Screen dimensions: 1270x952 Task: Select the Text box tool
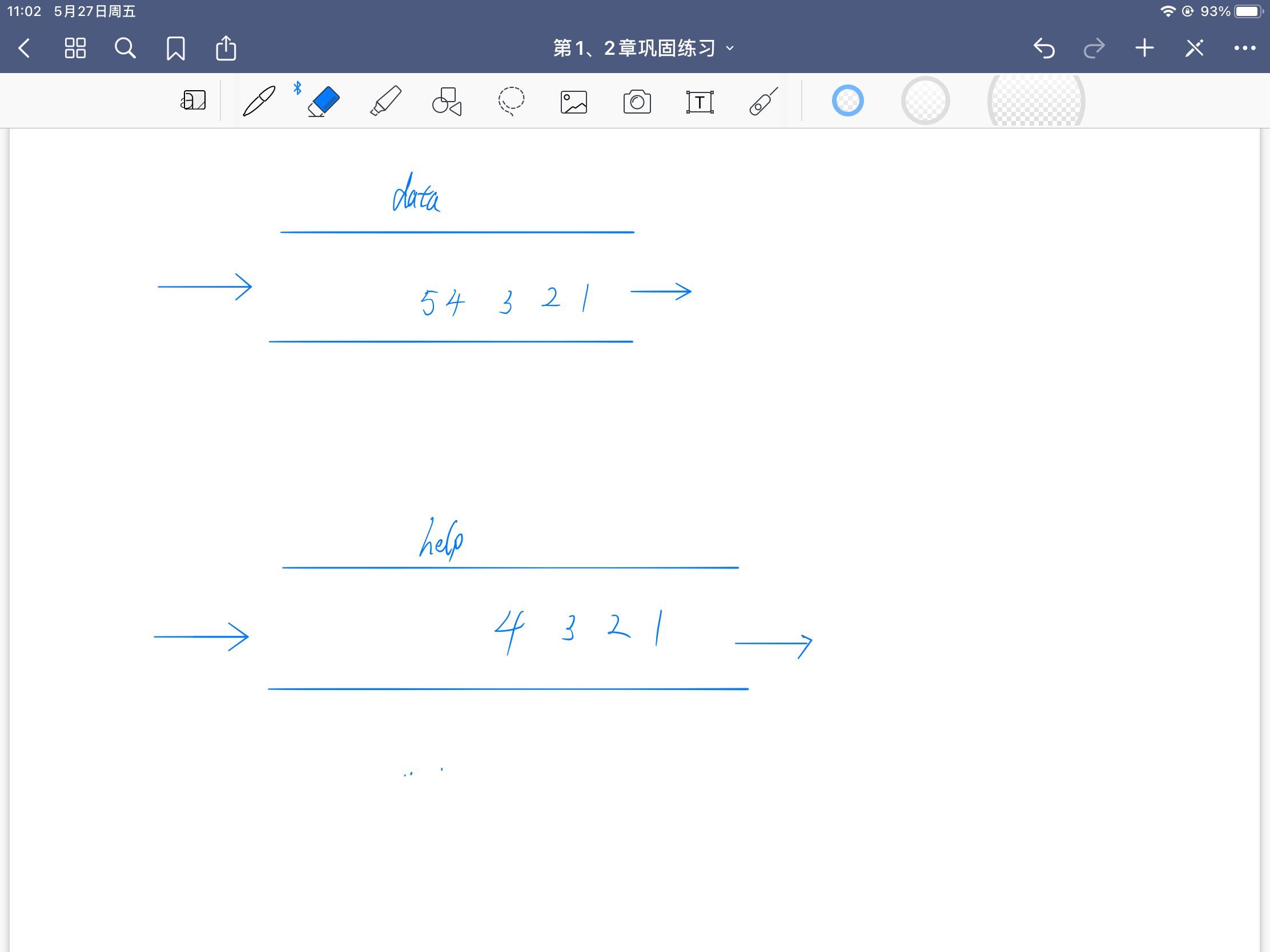(700, 102)
